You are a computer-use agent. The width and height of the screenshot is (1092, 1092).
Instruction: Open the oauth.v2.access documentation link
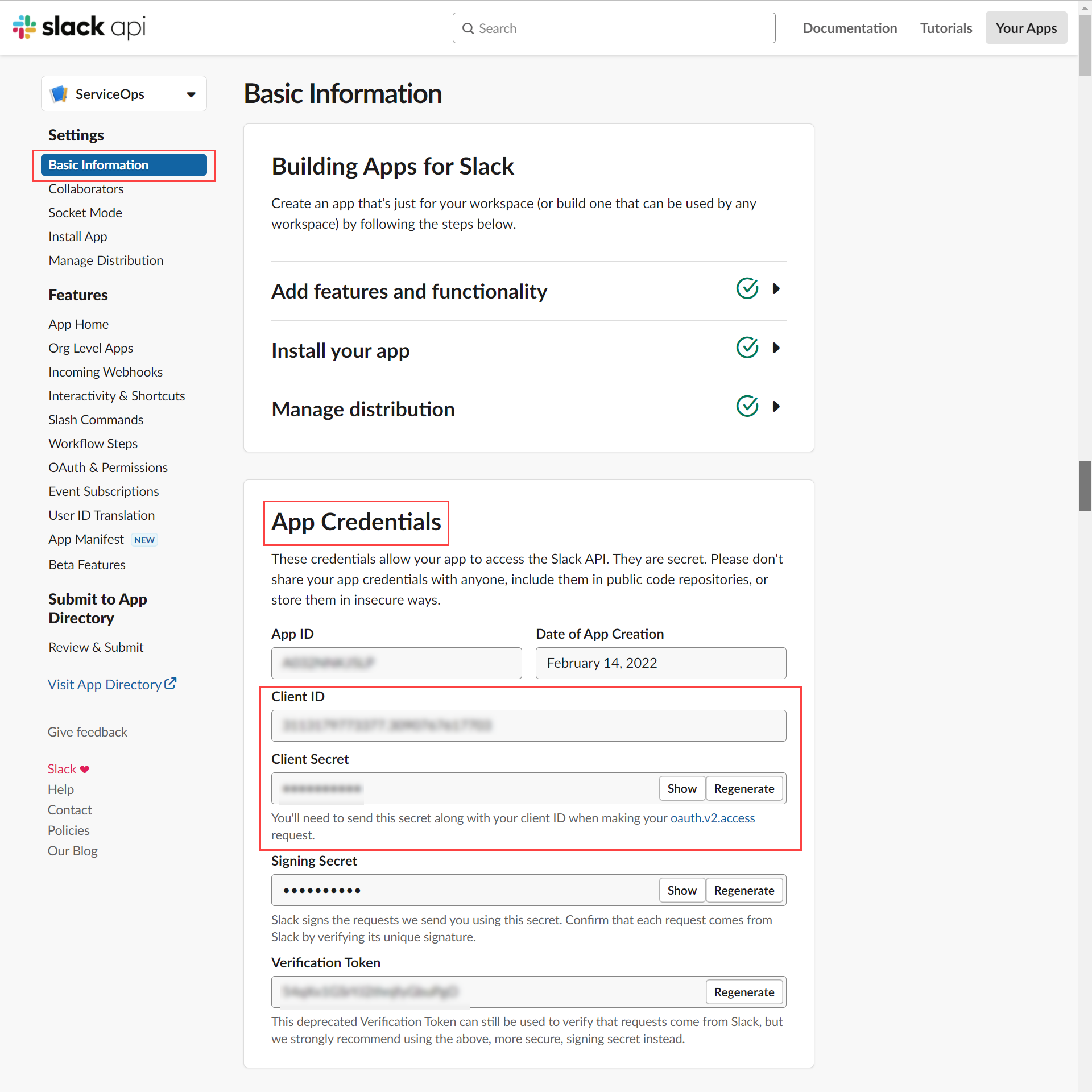[712, 818]
